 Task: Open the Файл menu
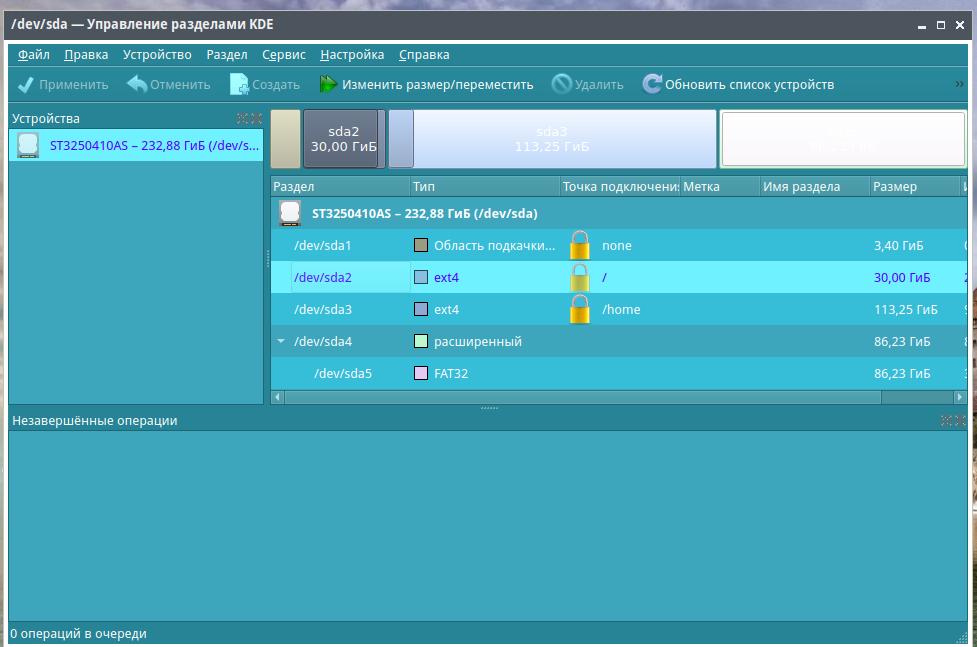(34, 55)
